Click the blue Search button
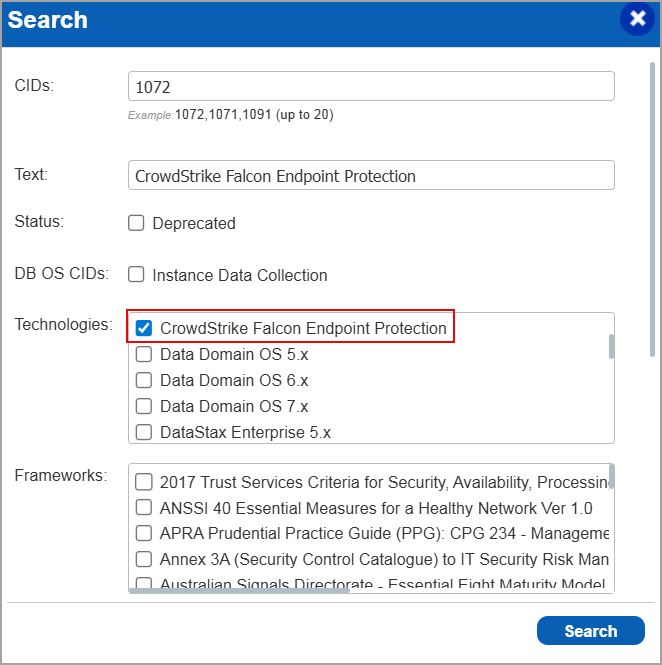The image size is (662, 665). 591,631
